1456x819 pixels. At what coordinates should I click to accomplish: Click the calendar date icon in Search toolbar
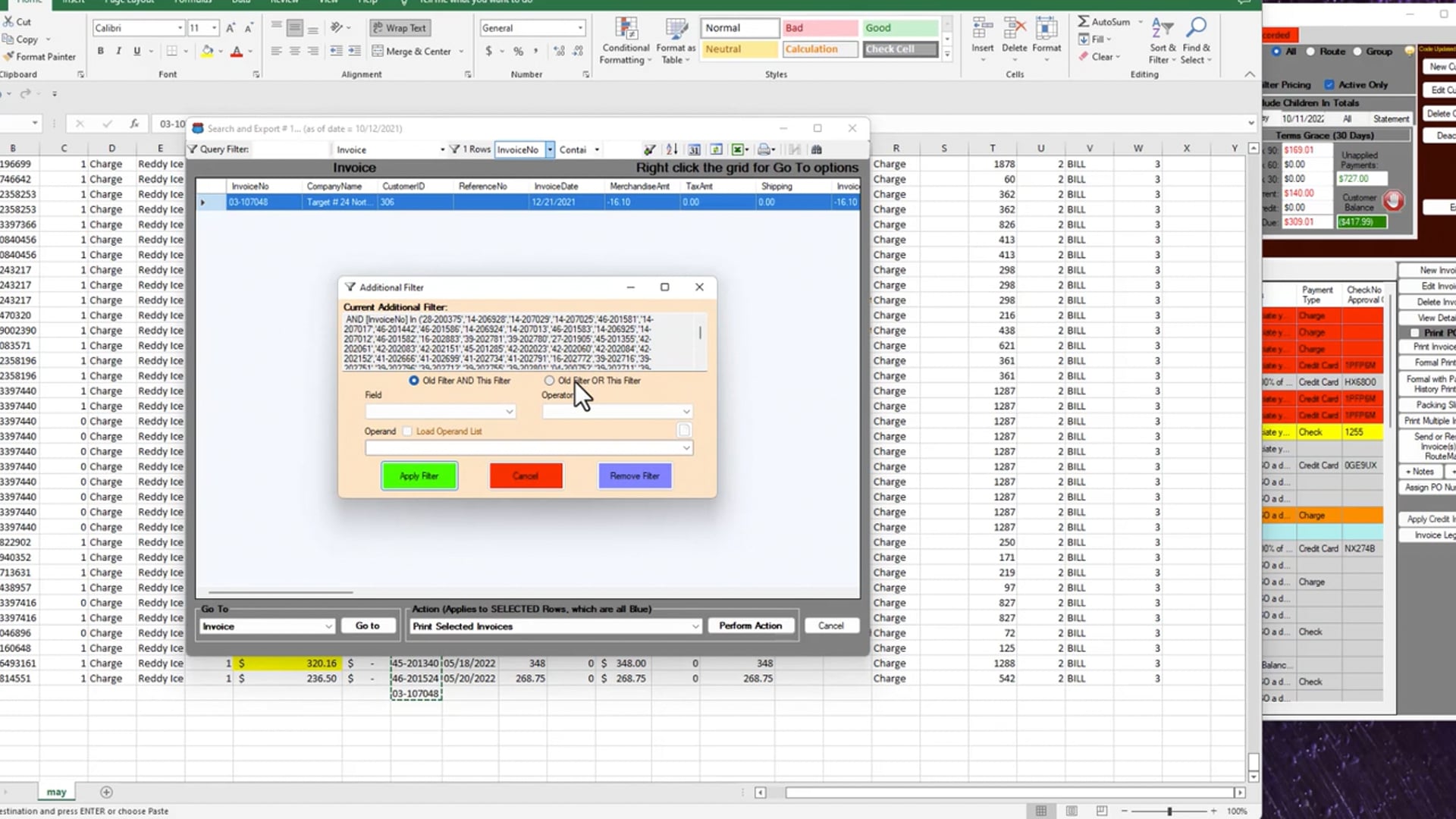pyautogui.click(x=694, y=149)
